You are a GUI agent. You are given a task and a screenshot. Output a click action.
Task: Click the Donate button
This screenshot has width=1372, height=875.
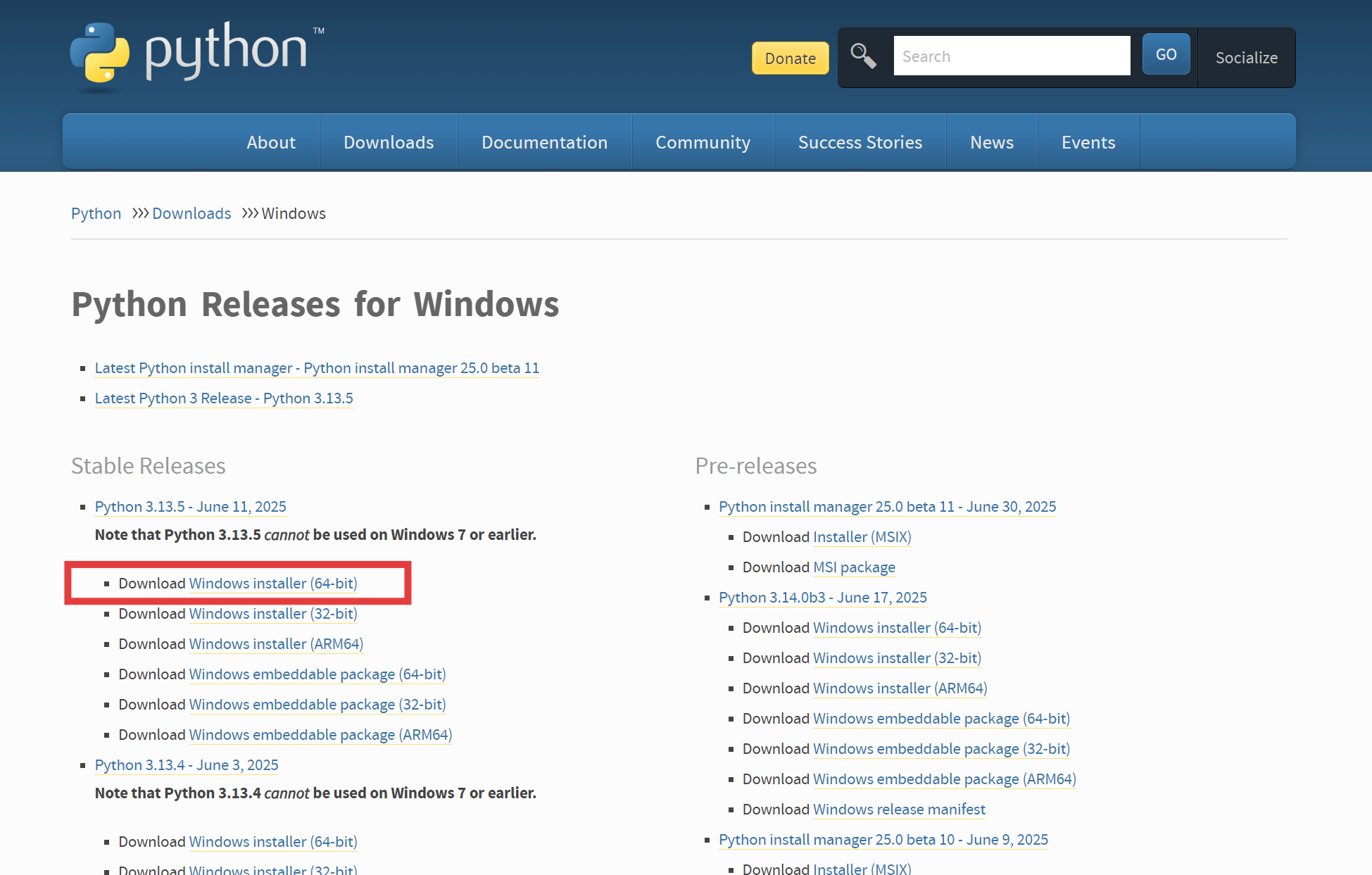[x=790, y=58]
